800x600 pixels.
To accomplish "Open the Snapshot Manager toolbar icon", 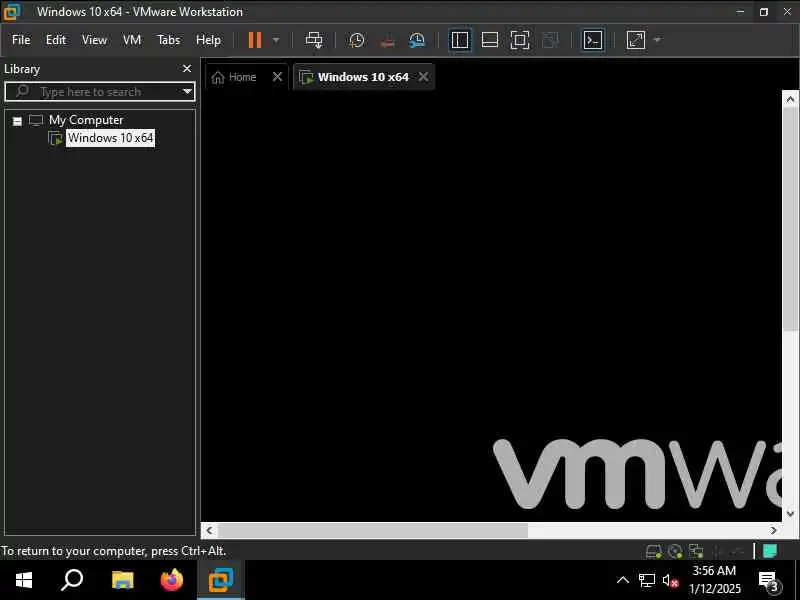I will tap(417, 40).
